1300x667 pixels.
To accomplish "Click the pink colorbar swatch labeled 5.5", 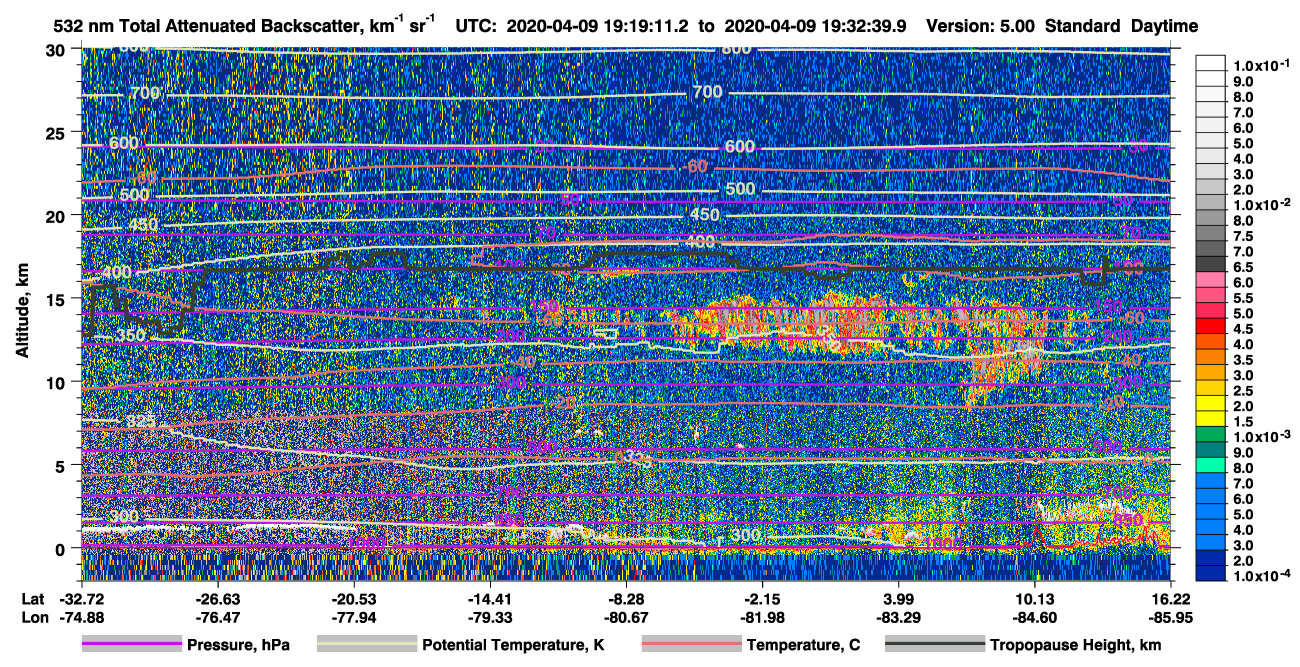I will [x=1210, y=297].
